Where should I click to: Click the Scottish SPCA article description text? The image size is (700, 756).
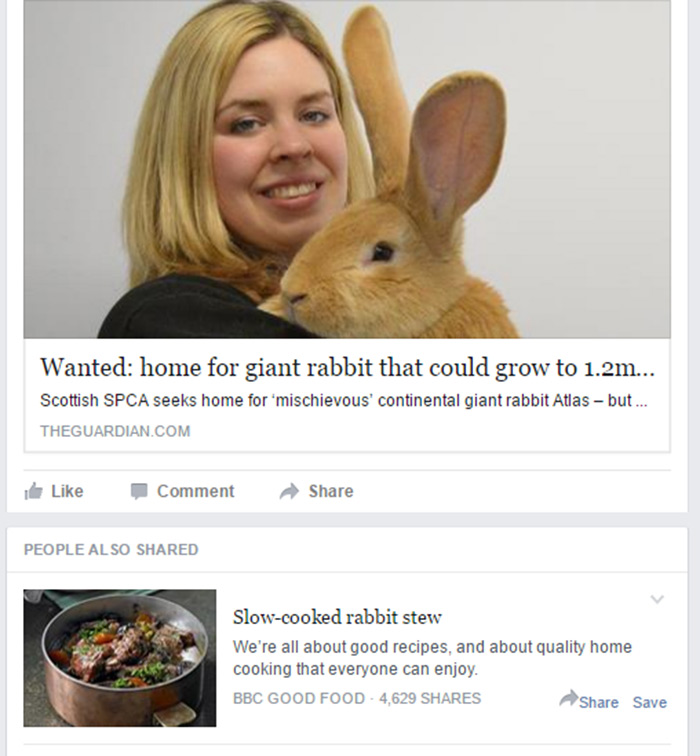[x=344, y=401]
